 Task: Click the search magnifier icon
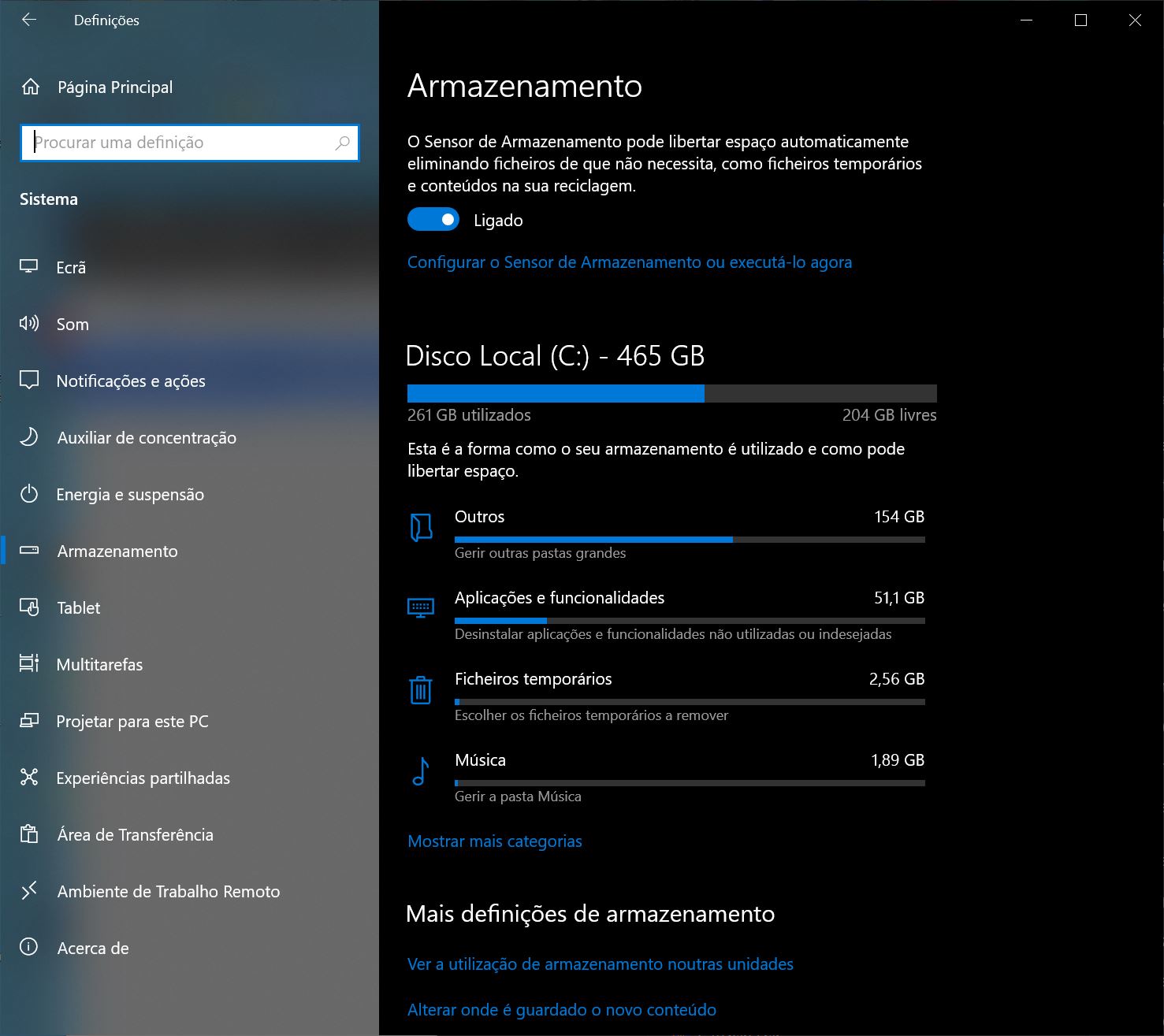point(342,143)
